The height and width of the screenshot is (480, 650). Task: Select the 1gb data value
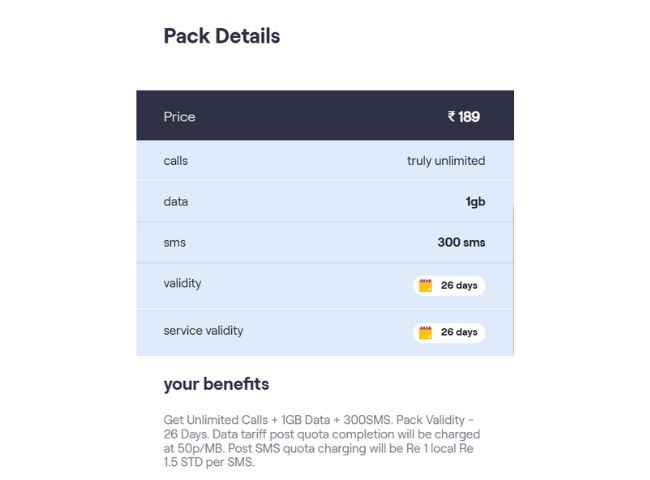point(475,202)
